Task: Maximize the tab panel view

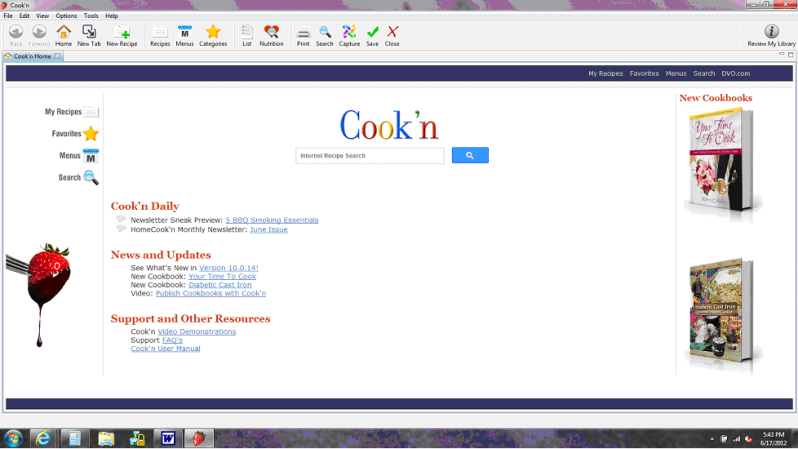Action: coord(791,54)
